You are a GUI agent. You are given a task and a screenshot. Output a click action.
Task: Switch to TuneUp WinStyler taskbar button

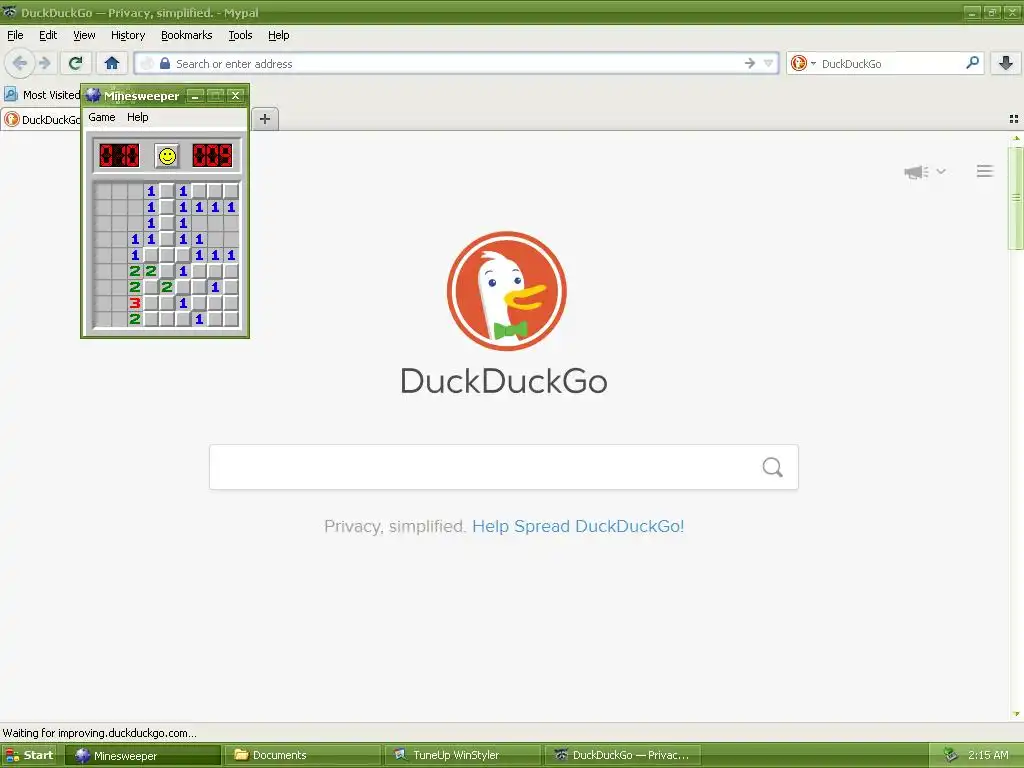(x=462, y=756)
